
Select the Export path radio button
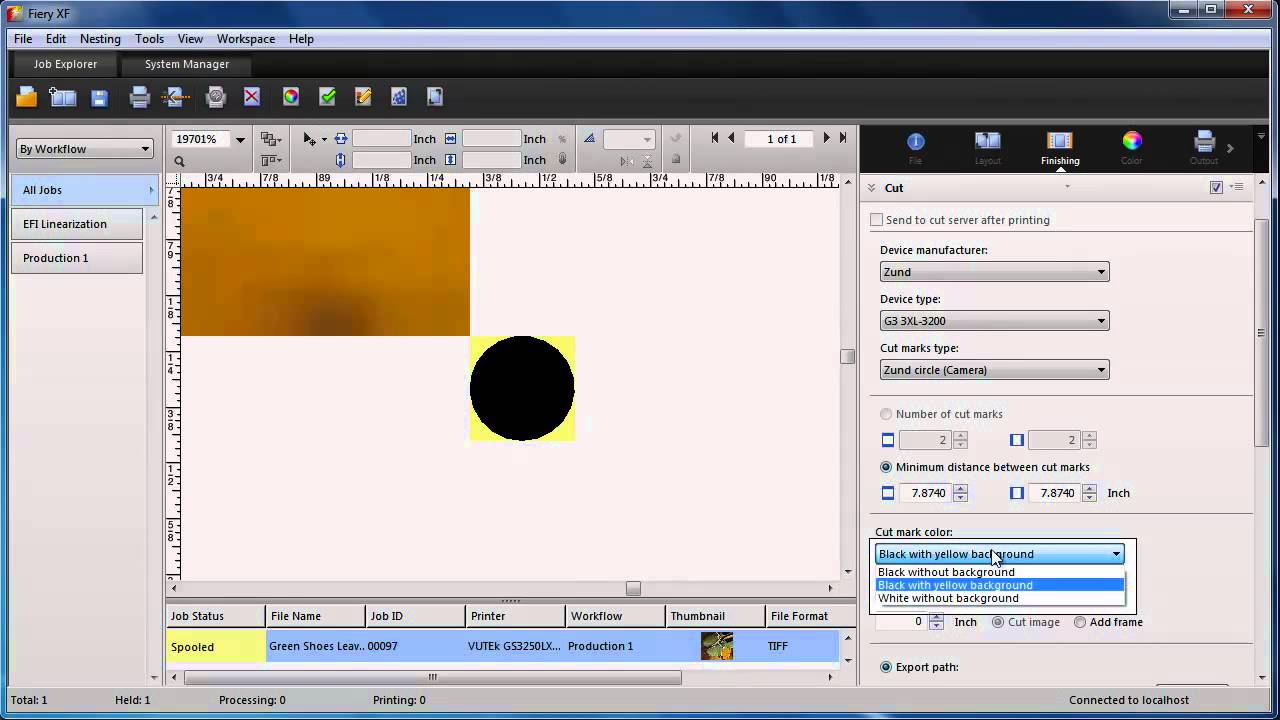pos(886,667)
